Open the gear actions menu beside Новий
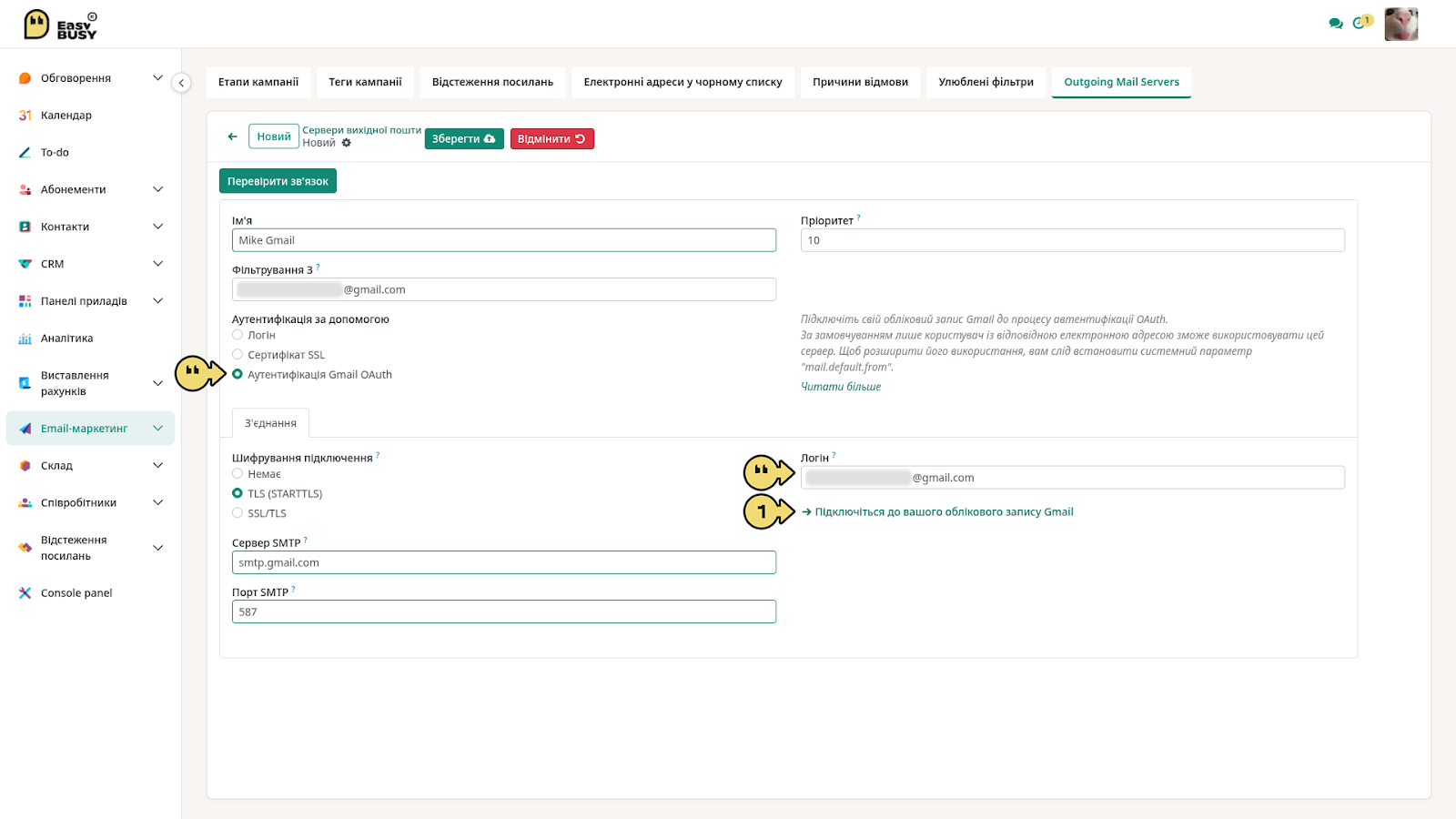This screenshot has height=819, width=1456. coord(347,143)
